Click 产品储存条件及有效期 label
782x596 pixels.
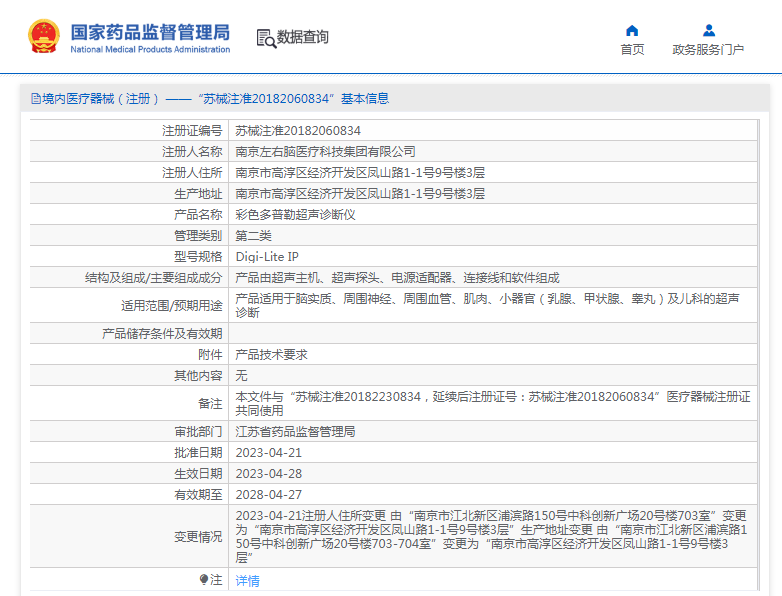(x=162, y=333)
